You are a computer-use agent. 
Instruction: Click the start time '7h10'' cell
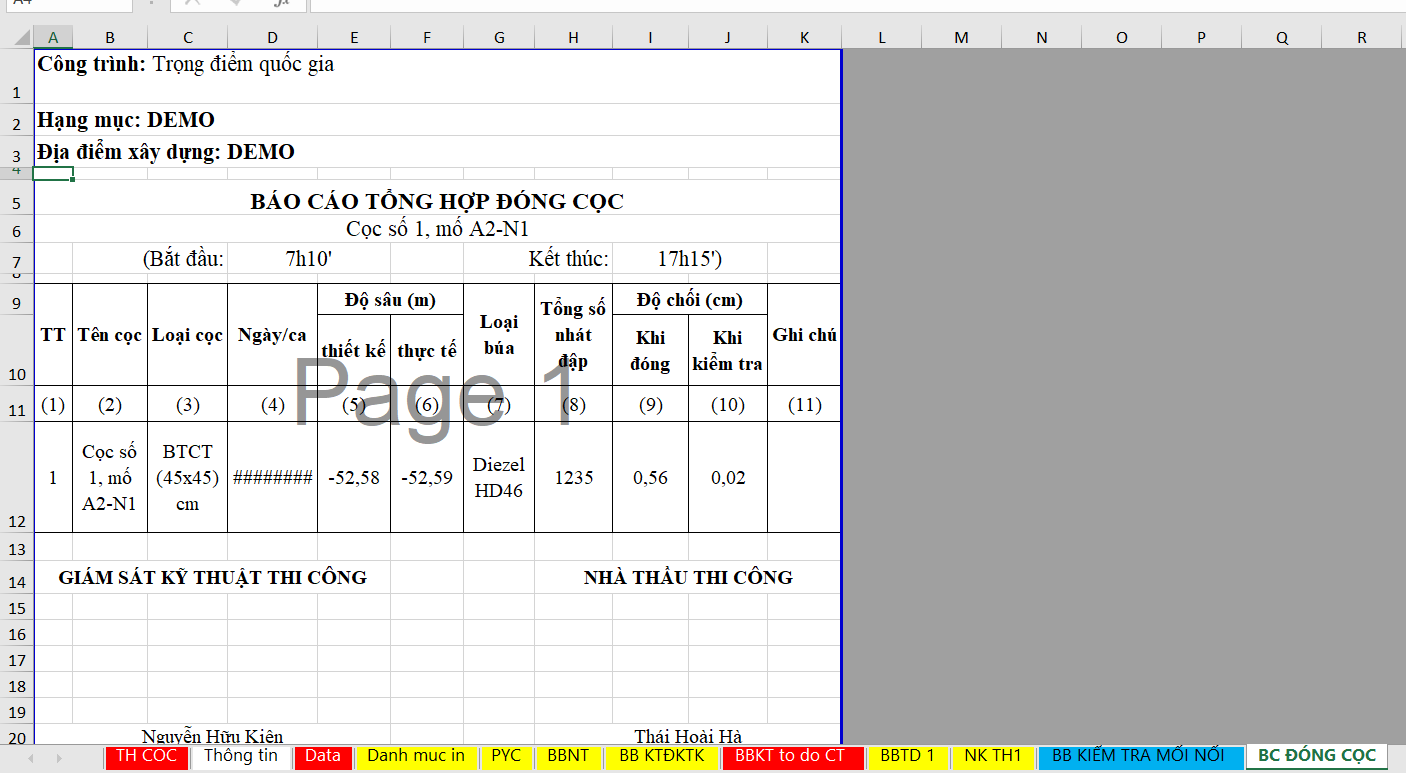tap(309, 259)
